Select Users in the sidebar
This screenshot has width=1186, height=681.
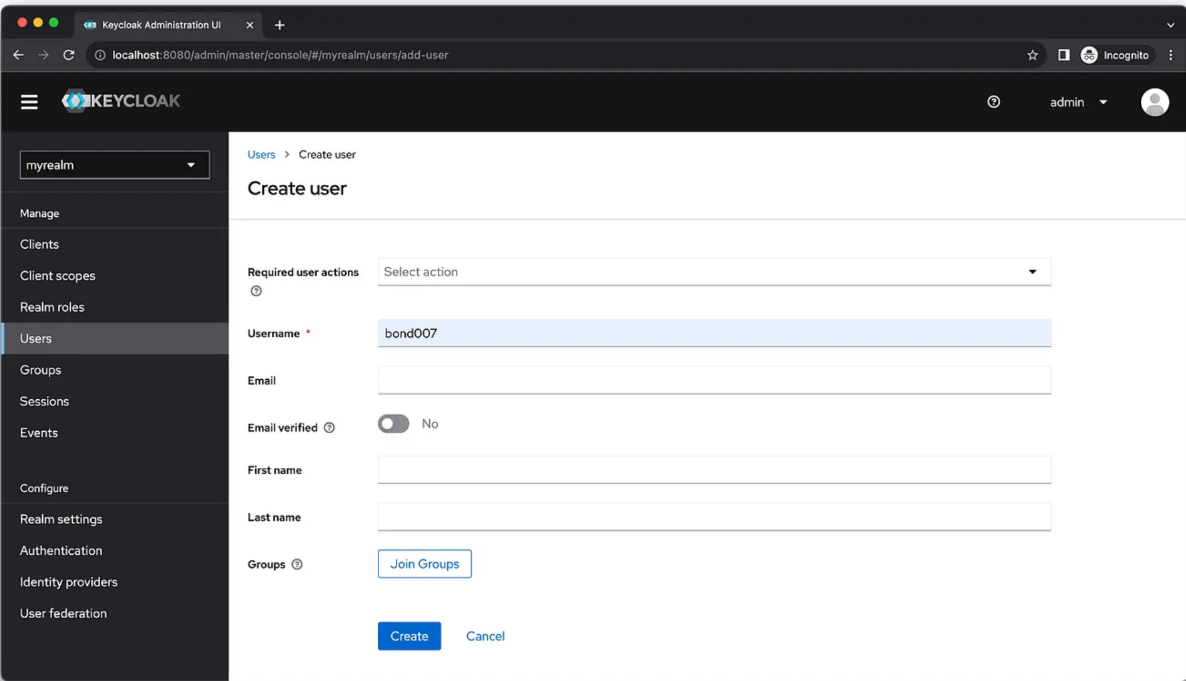114,338
